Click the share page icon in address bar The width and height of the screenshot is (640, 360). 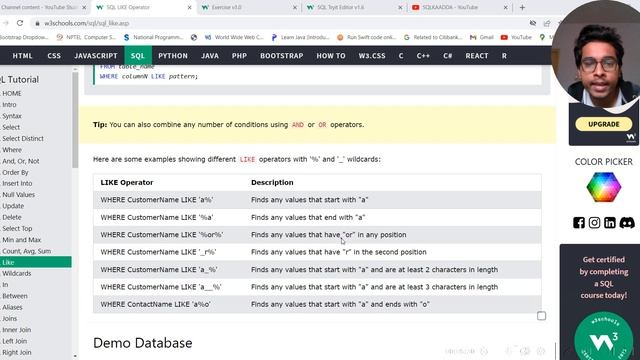click(547, 23)
